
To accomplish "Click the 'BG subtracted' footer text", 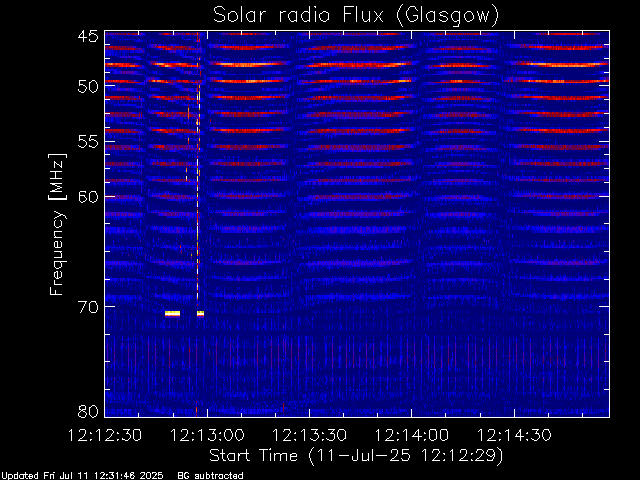I will 211,476.
